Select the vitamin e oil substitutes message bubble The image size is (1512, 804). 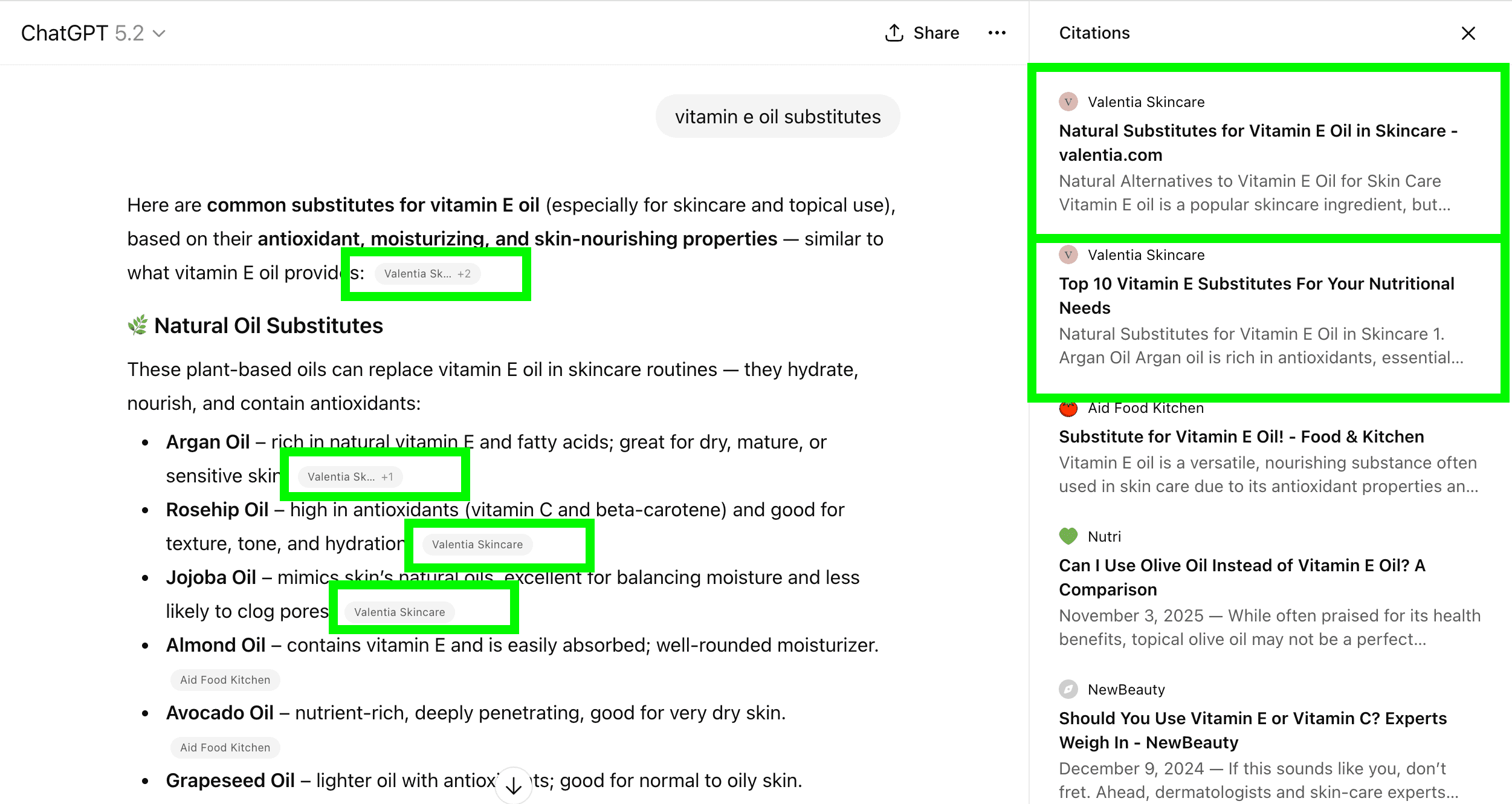click(778, 116)
